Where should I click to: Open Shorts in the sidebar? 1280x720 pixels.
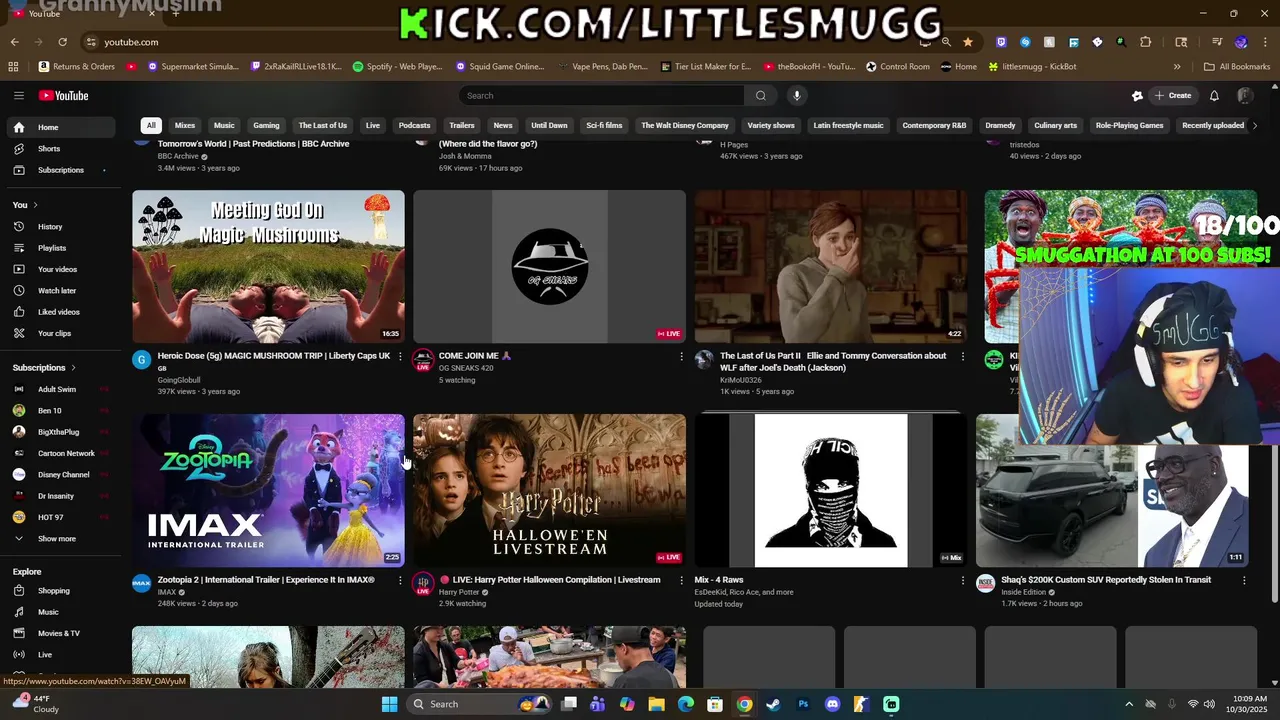[x=59, y=148]
